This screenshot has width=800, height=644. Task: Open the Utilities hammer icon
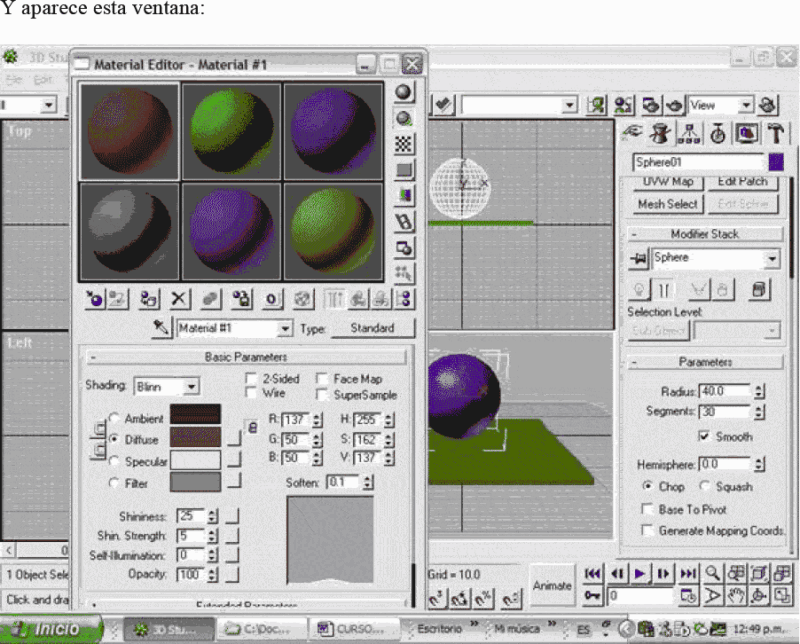tap(776, 134)
